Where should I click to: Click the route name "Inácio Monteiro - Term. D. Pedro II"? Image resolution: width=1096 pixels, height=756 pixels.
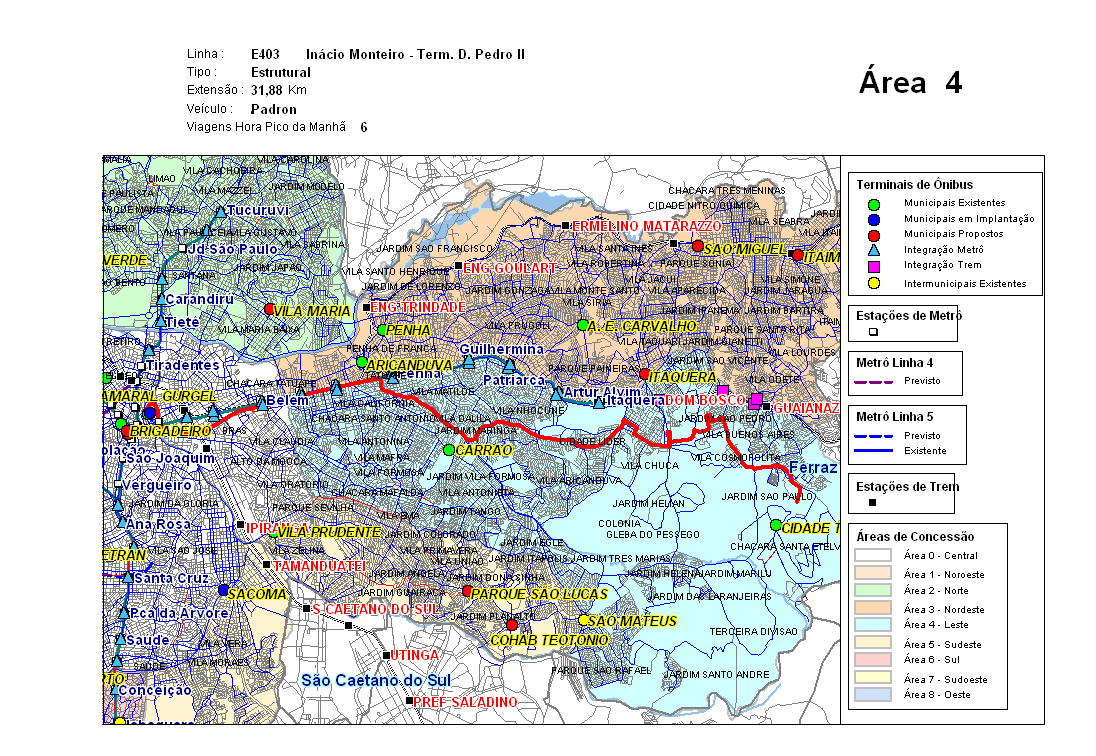pos(415,54)
